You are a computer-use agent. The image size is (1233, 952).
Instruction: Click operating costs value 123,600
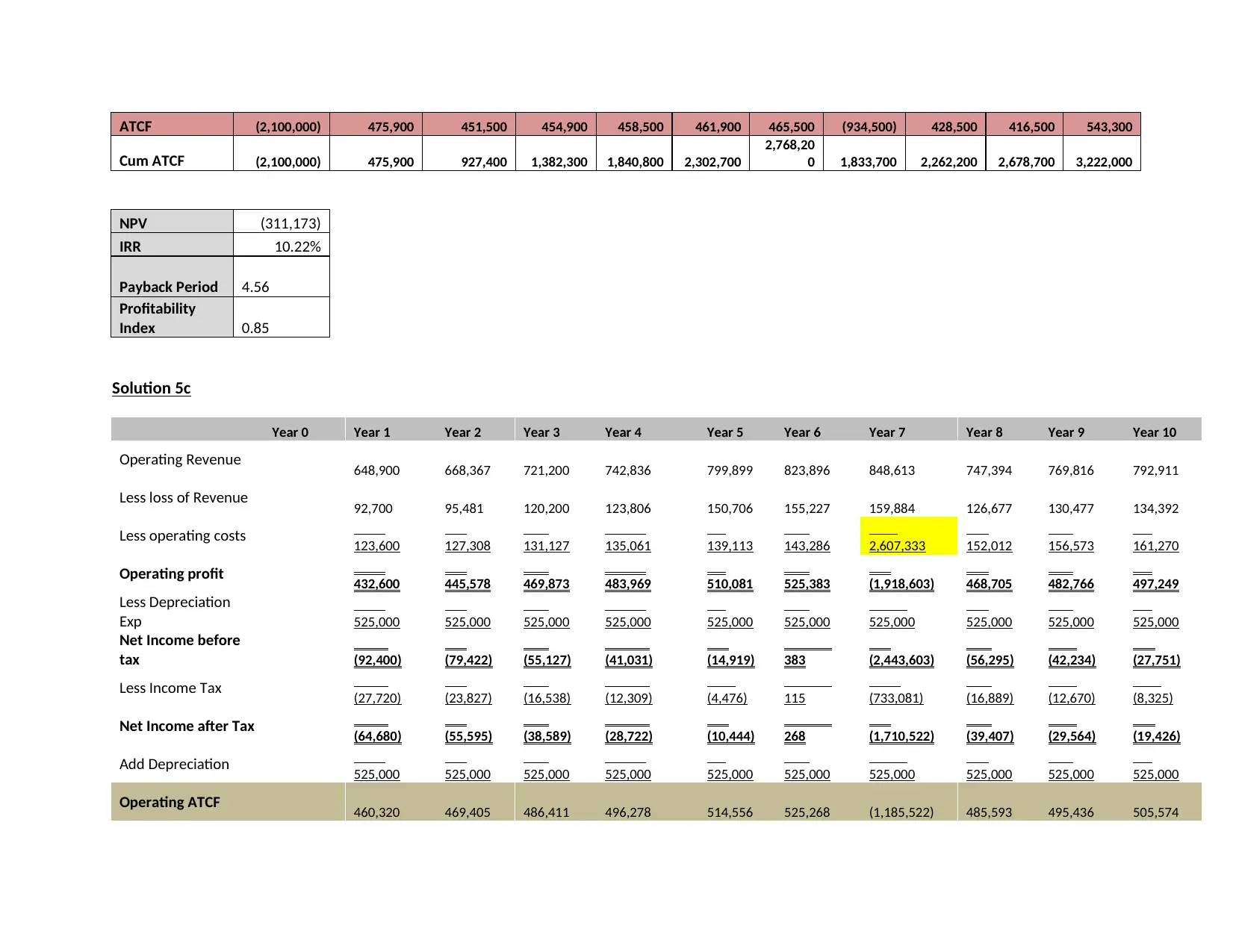pyautogui.click(x=376, y=546)
